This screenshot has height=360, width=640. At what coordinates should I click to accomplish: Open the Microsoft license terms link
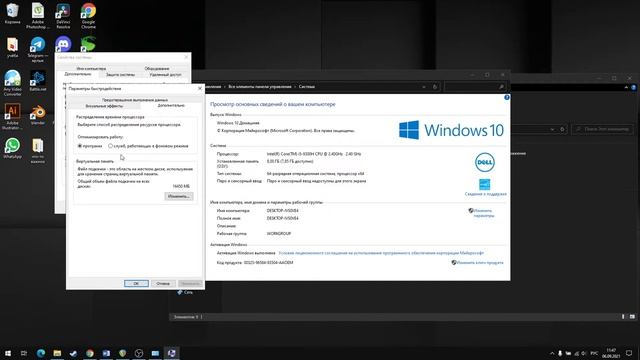[381, 253]
